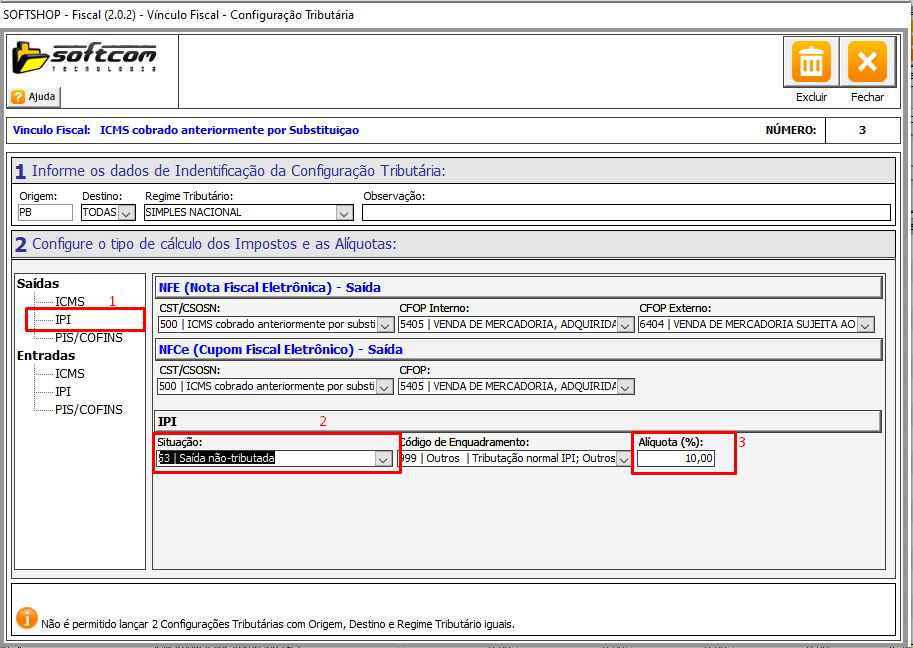The width and height of the screenshot is (913, 648).
Task: Open the CFOP Externo dropdown
Action: 865,325
